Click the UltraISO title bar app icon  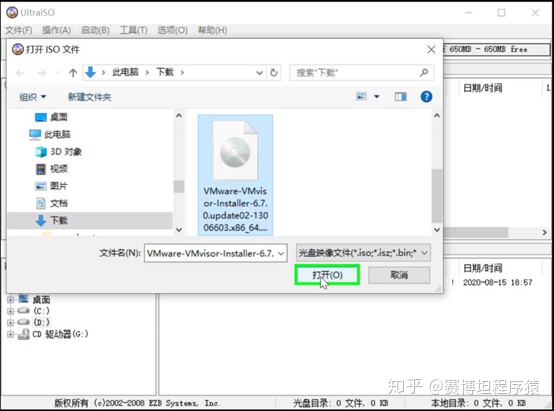(x=12, y=12)
